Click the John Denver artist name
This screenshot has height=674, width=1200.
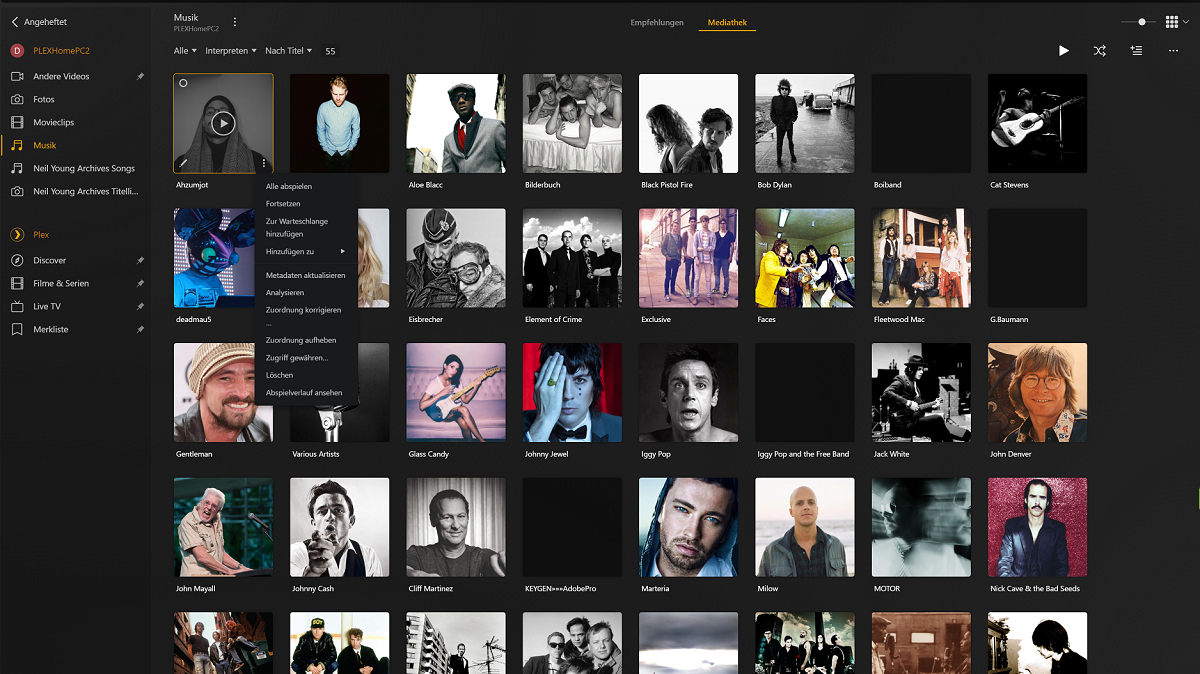click(1010, 454)
